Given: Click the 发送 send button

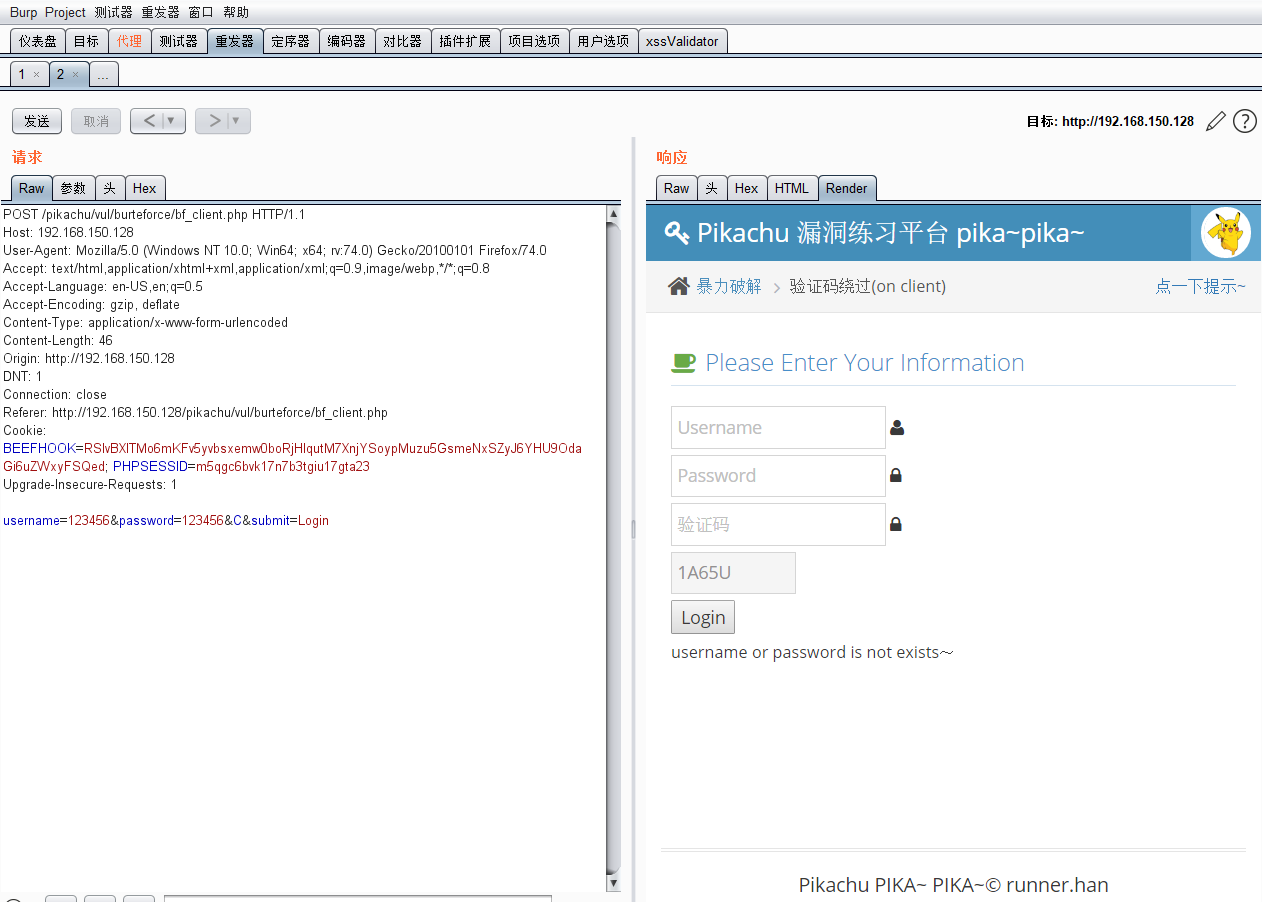Looking at the screenshot, I should [x=37, y=121].
